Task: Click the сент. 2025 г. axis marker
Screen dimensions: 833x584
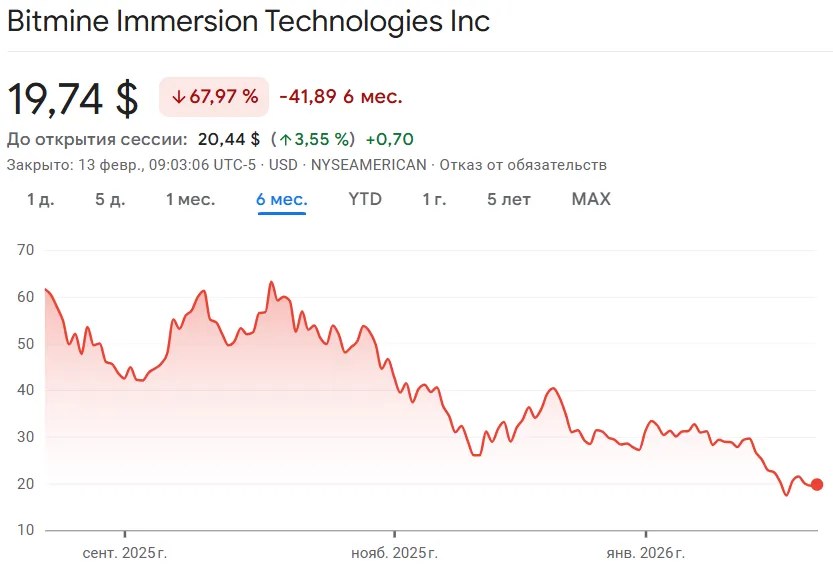Action: (x=125, y=553)
